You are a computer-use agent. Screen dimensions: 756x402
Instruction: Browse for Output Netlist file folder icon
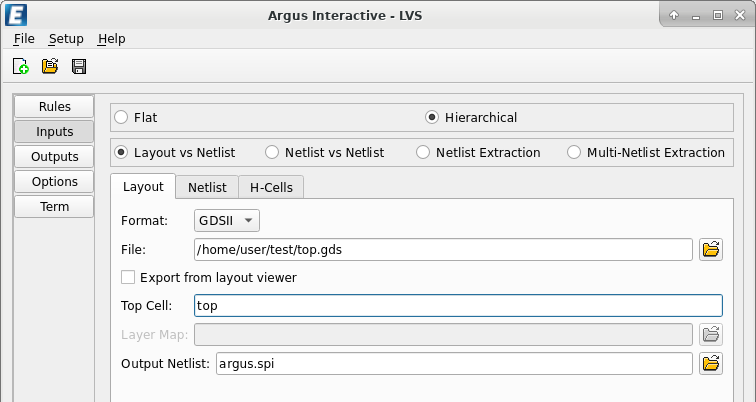711,363
